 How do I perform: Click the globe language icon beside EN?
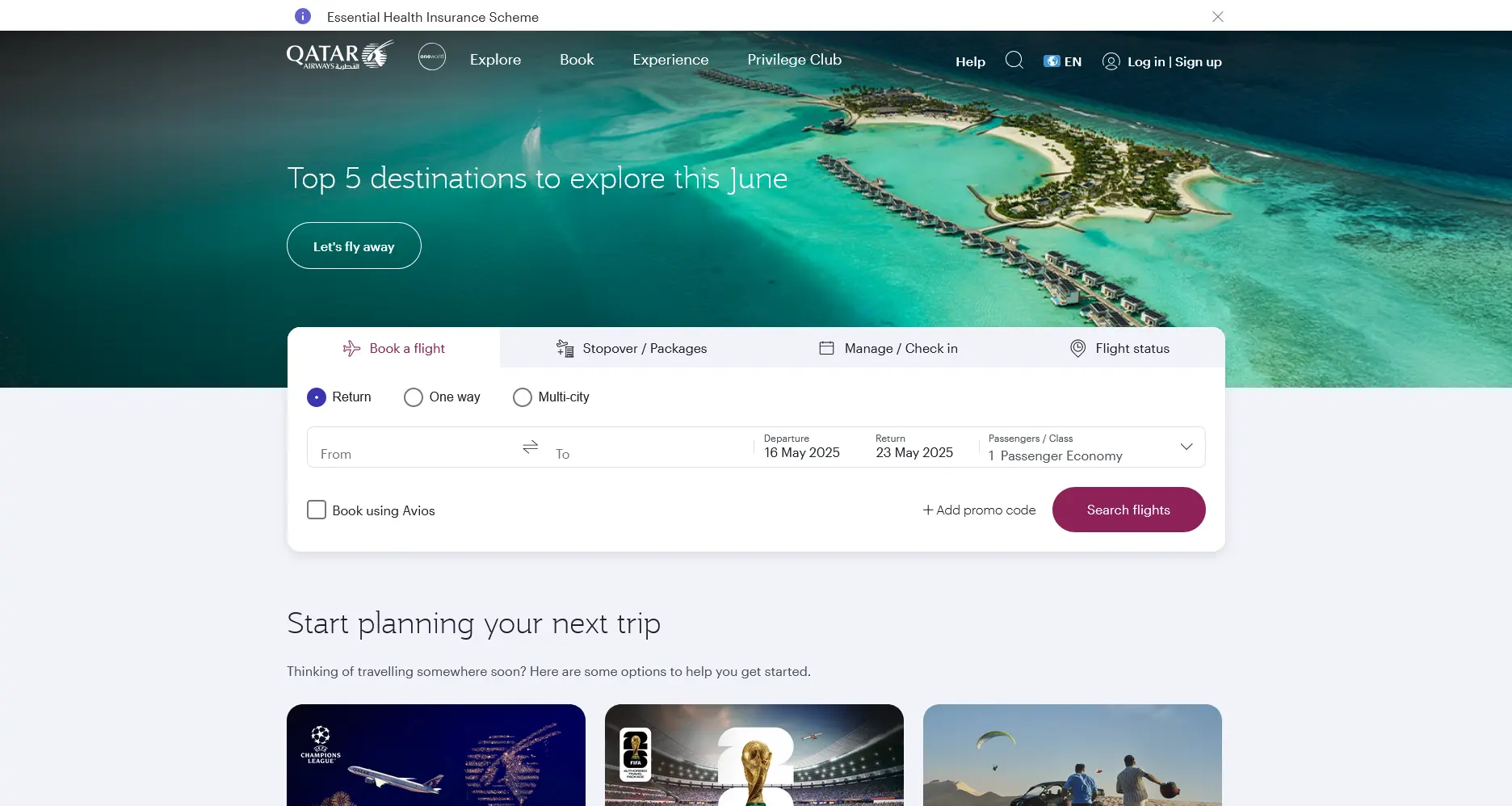pos(1052,61)
